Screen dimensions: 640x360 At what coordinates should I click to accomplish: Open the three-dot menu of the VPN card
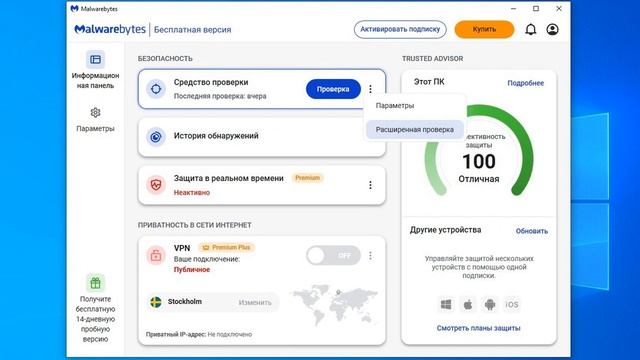point(370,256)
